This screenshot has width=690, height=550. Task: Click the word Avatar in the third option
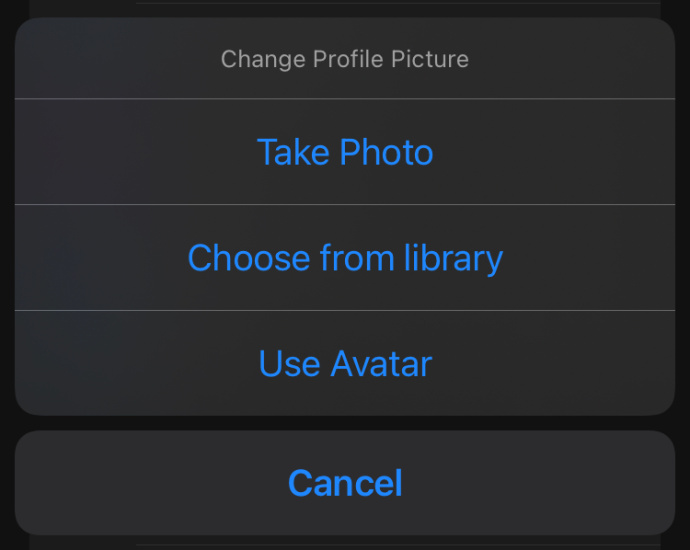coord(382,363)
